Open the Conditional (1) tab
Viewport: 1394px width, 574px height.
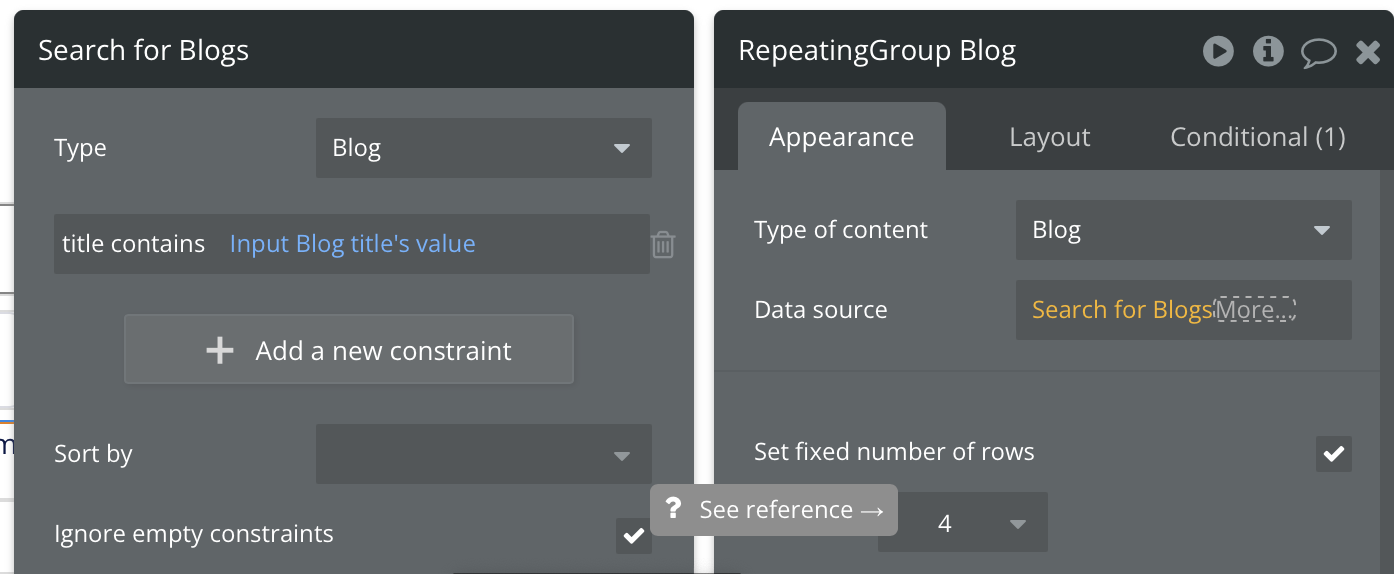point(1257,137)
